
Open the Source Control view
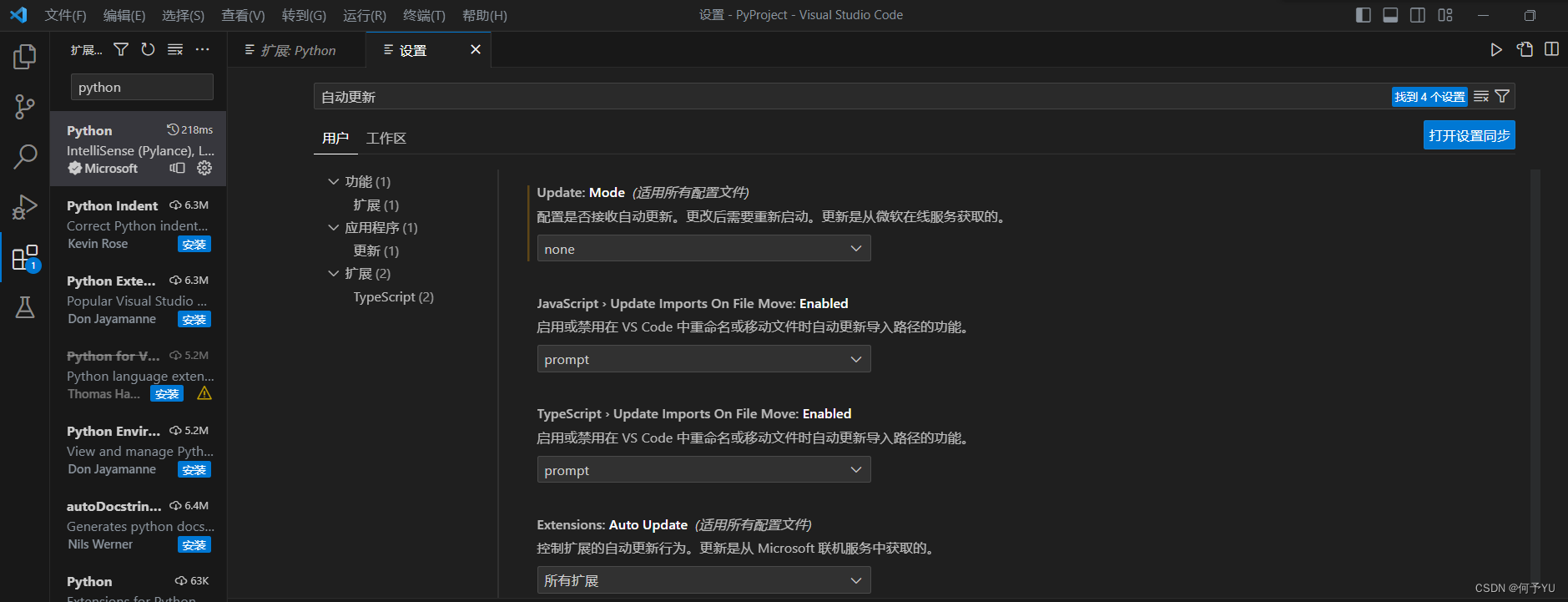(25, 107)
